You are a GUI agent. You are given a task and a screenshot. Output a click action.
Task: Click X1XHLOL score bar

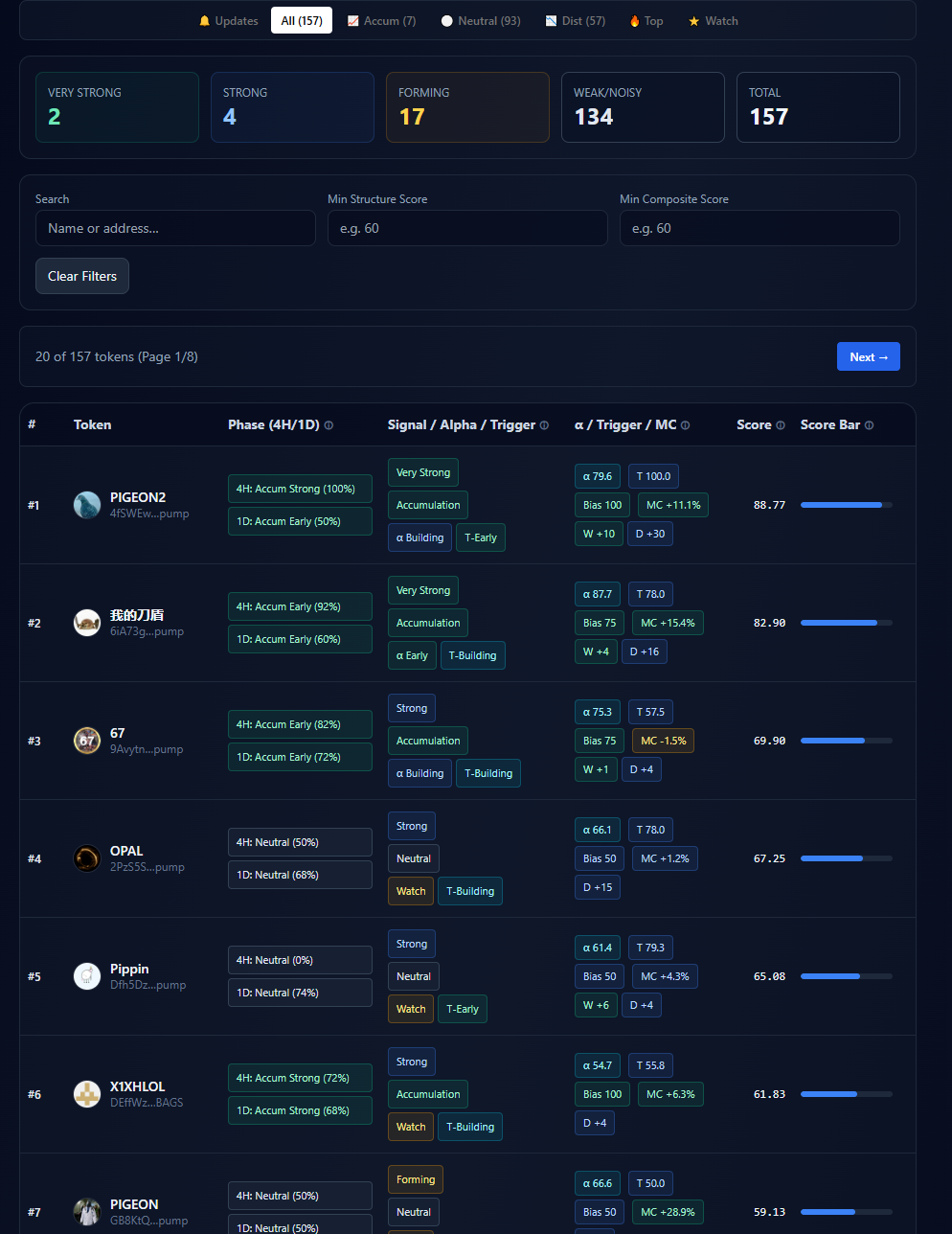847,1094
